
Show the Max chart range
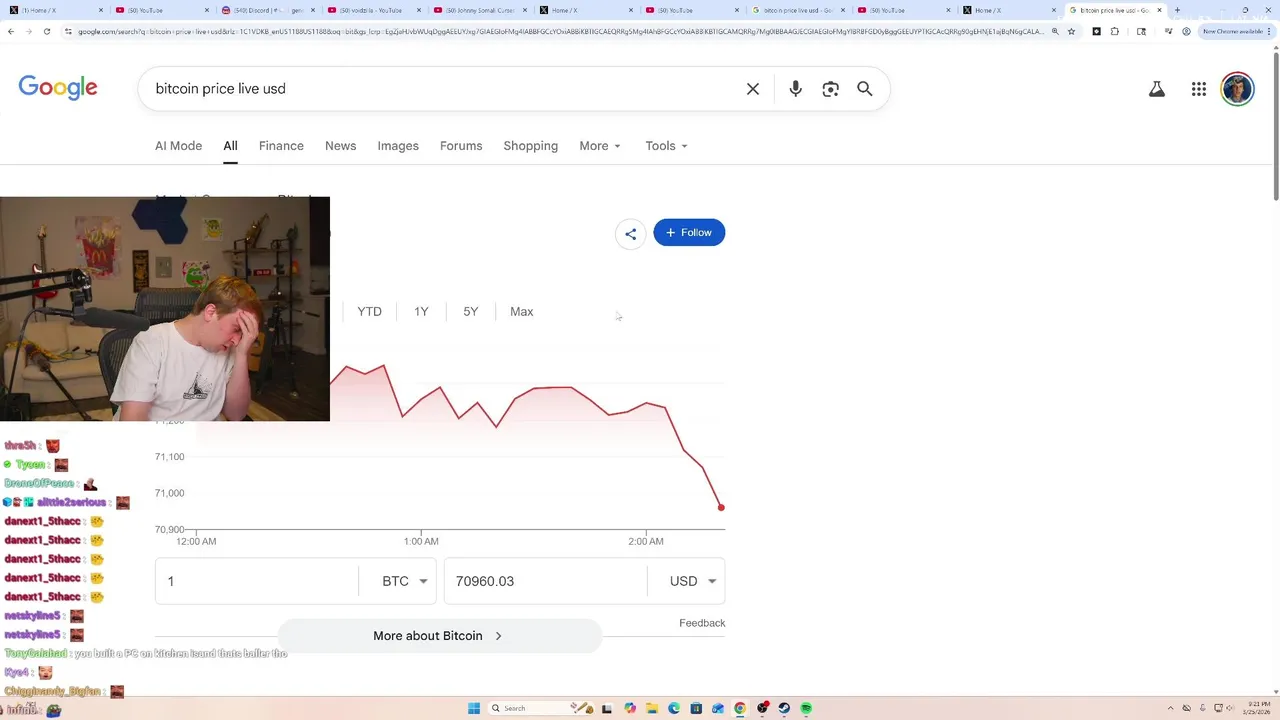[x=522, y=312]
